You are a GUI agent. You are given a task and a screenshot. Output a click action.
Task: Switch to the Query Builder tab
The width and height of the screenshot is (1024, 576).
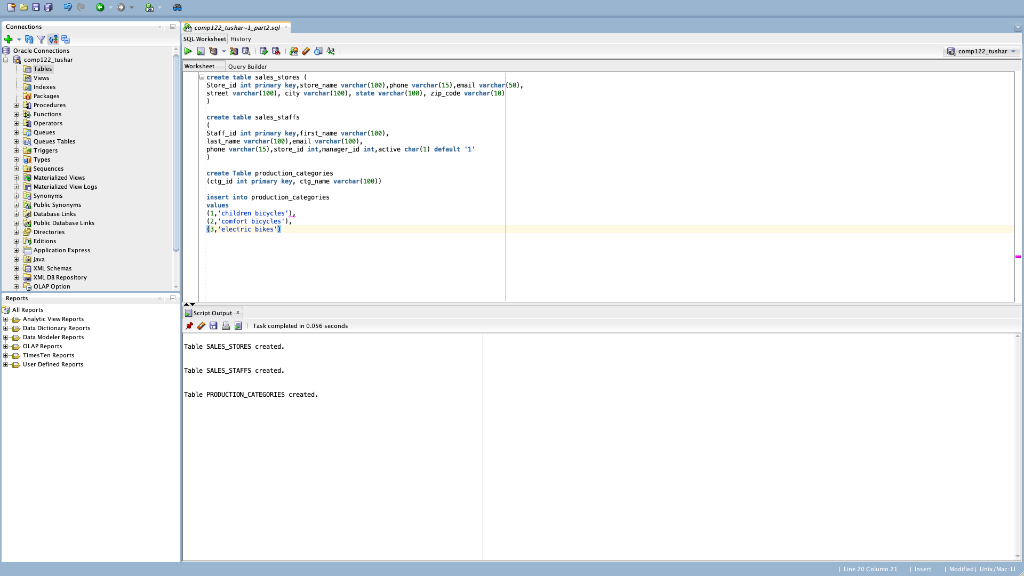click(x=247, y=67)
